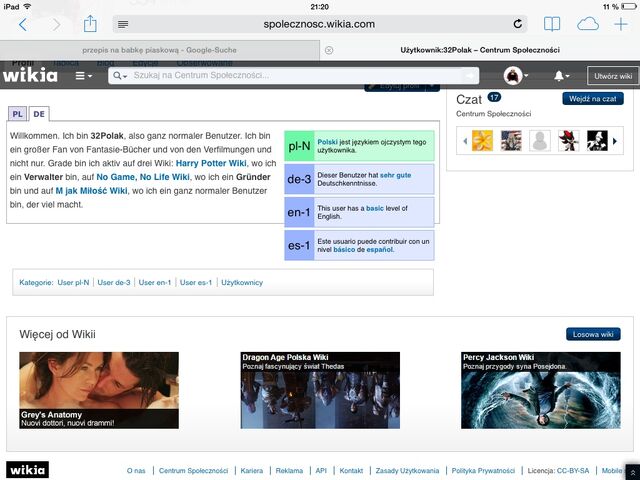Close the Użytkownik:32Polak tab
The width and height of the screenshot is (640, 480).
click(x=329, y=50)
